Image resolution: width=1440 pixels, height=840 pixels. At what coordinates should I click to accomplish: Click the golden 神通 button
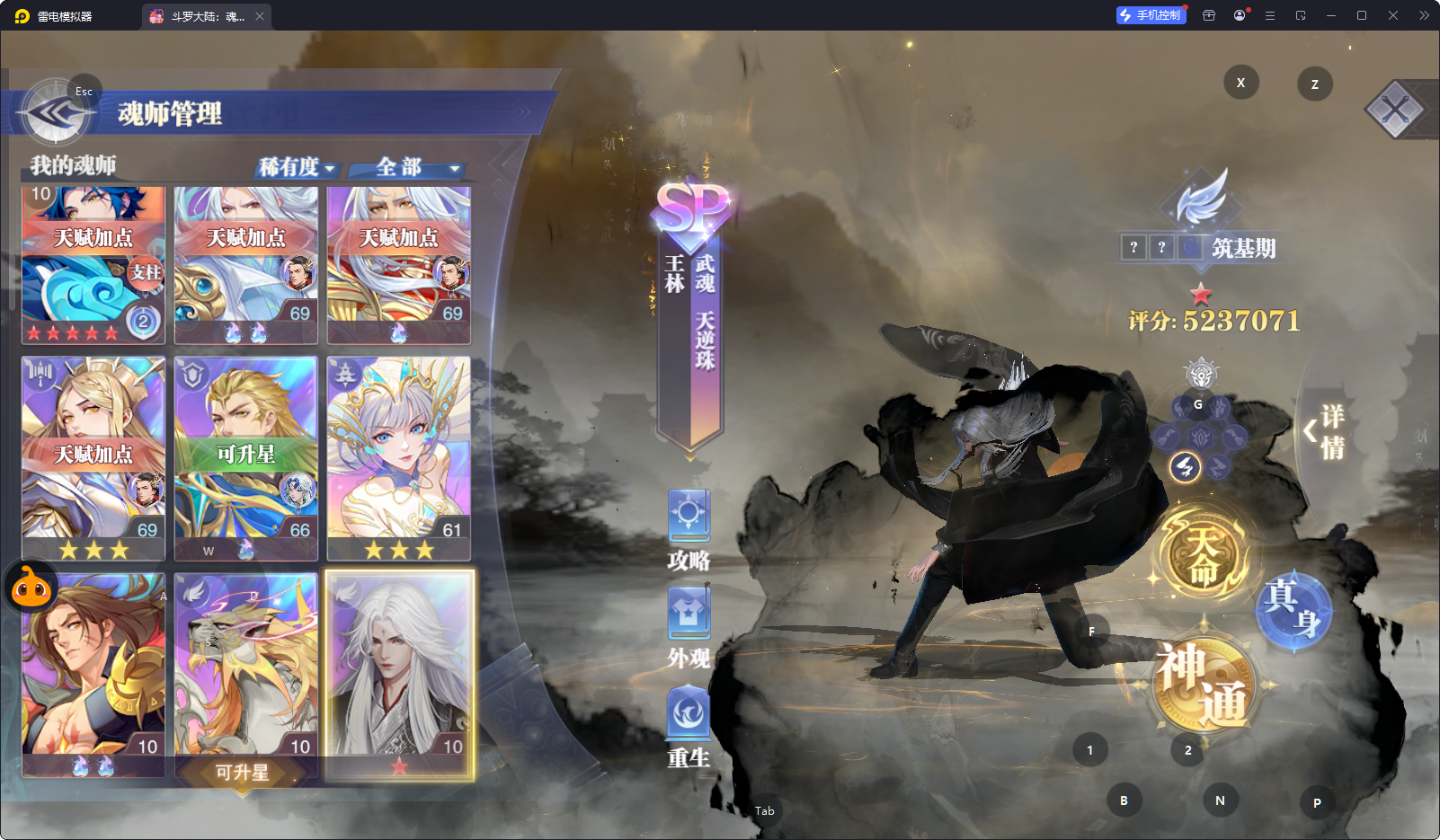(x=1203, y=685)
